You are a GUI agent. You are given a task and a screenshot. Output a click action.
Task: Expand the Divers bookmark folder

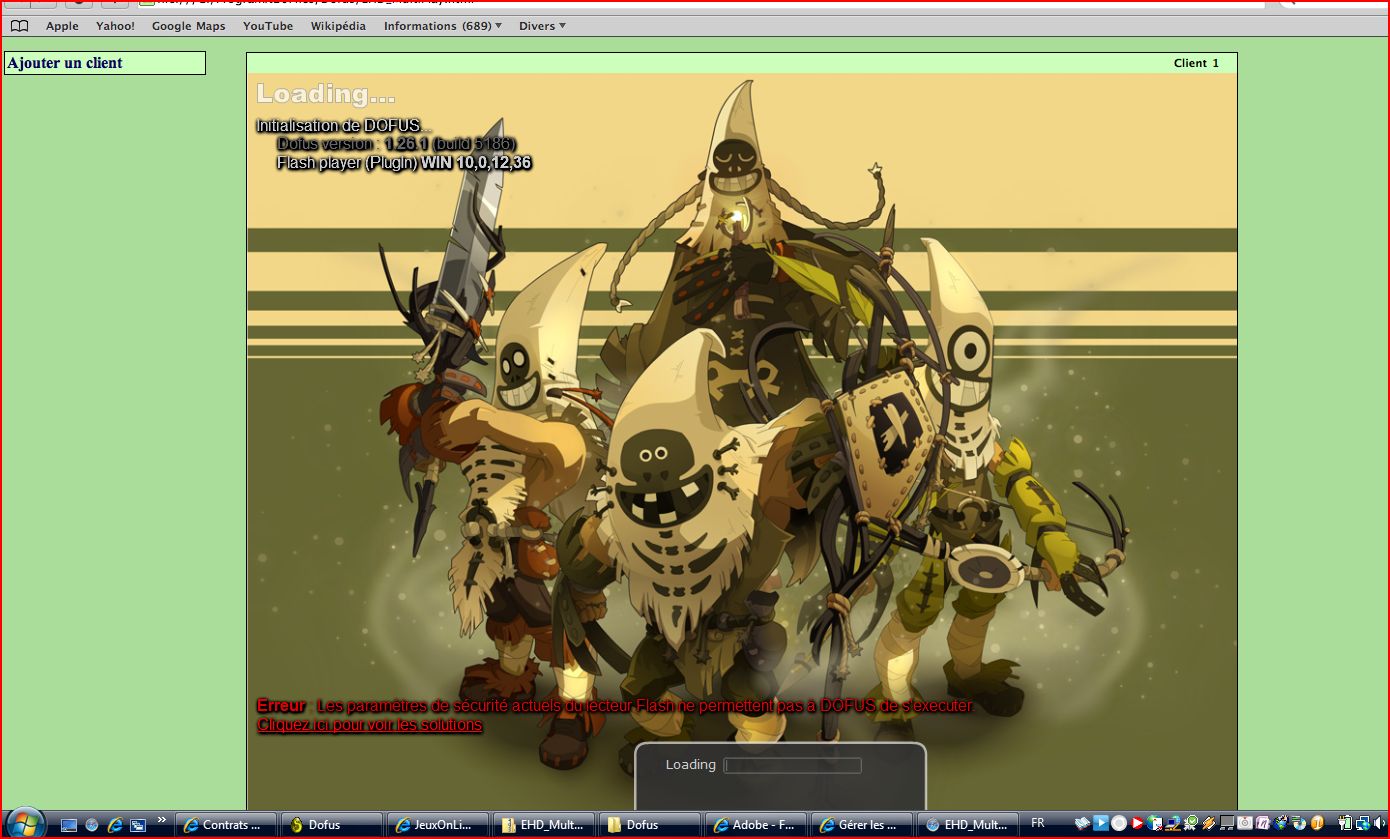(x=542, y=26)
